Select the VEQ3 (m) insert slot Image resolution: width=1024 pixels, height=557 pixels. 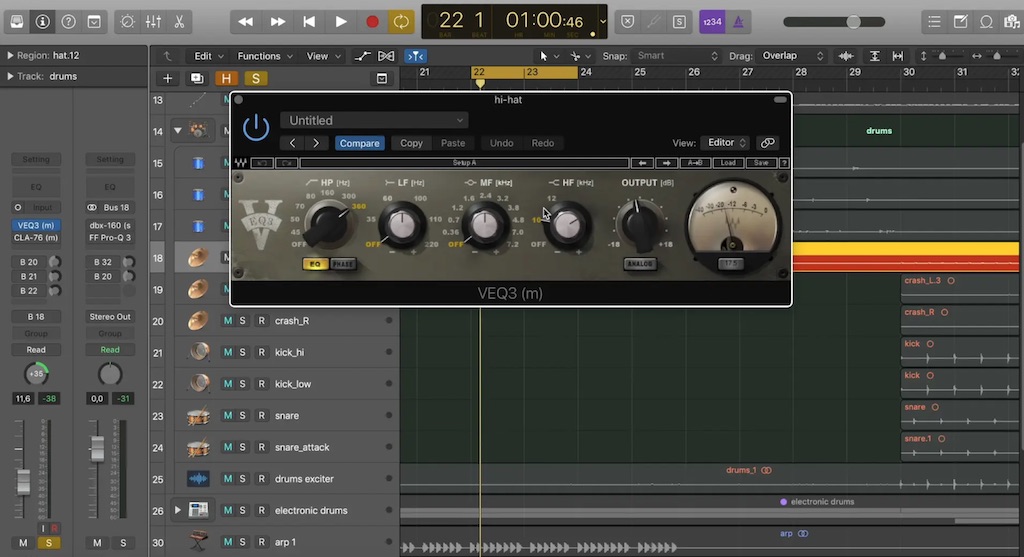pyautogui.click(x=36, y=225)
